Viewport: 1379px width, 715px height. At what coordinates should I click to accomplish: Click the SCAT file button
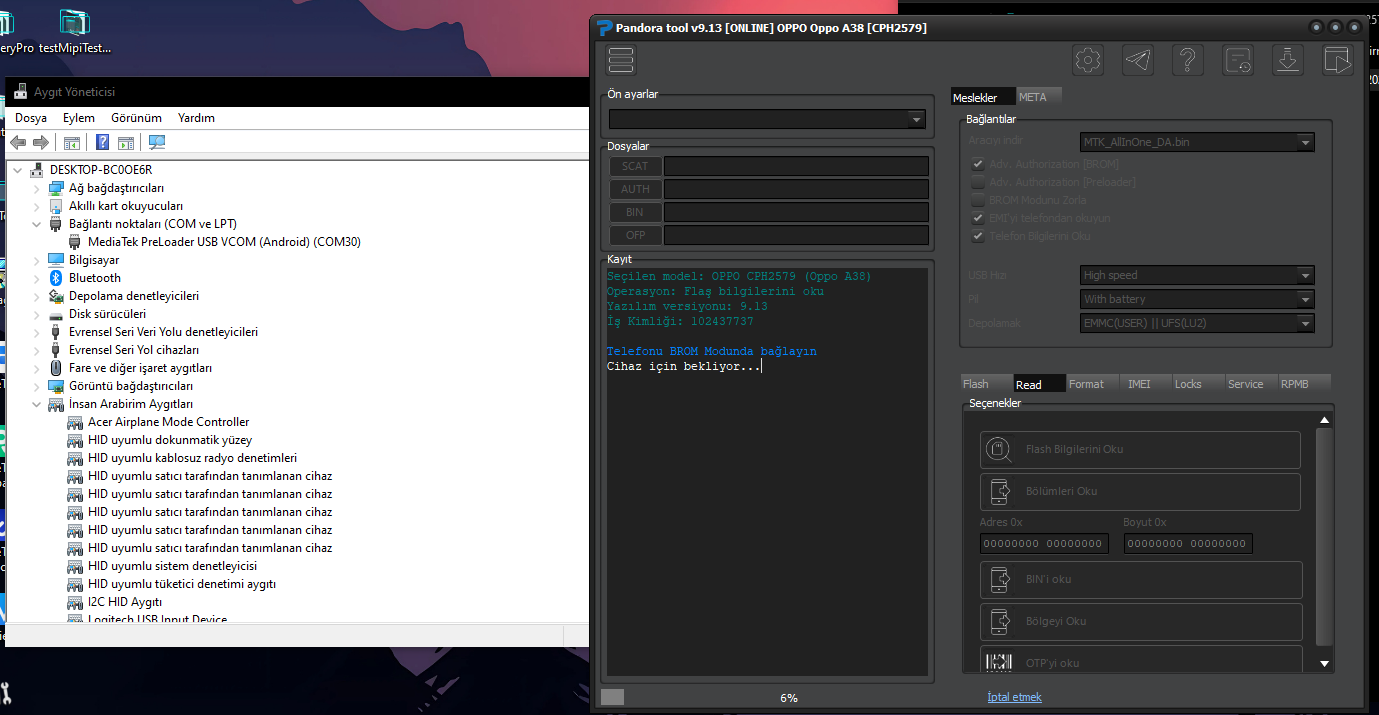[634, 166]
